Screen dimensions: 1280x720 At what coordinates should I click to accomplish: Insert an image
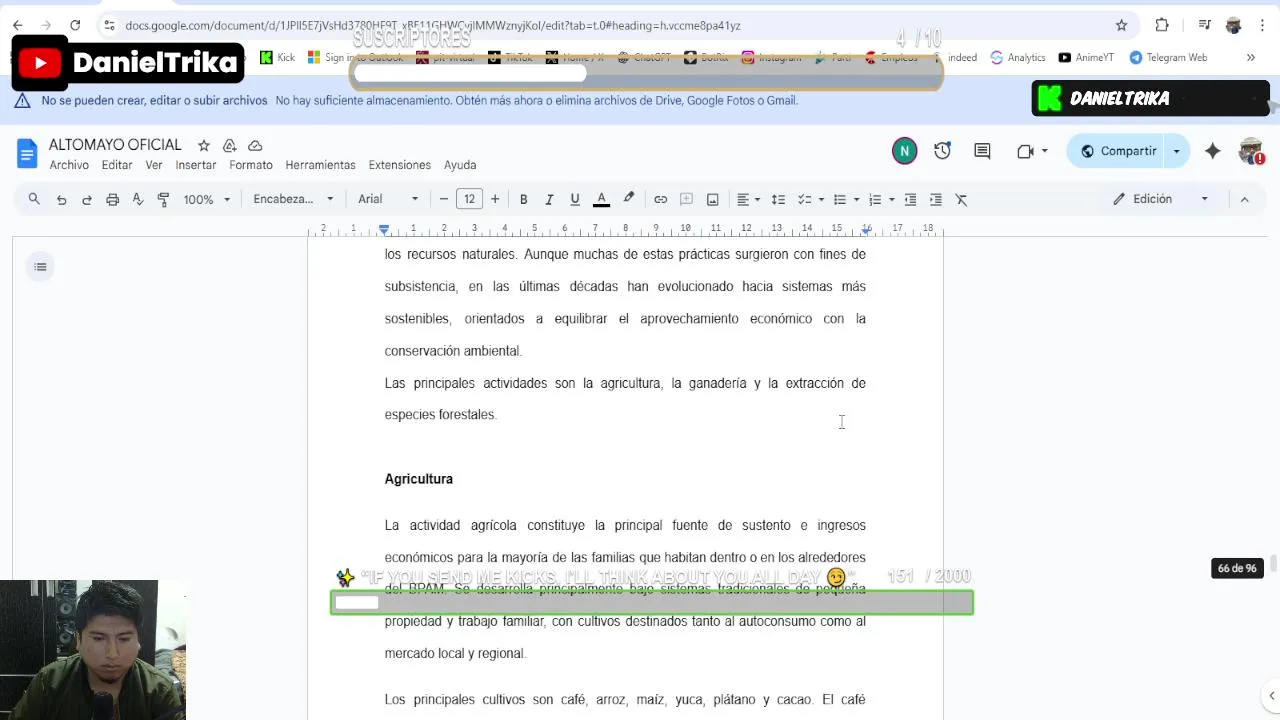[713, 199]
